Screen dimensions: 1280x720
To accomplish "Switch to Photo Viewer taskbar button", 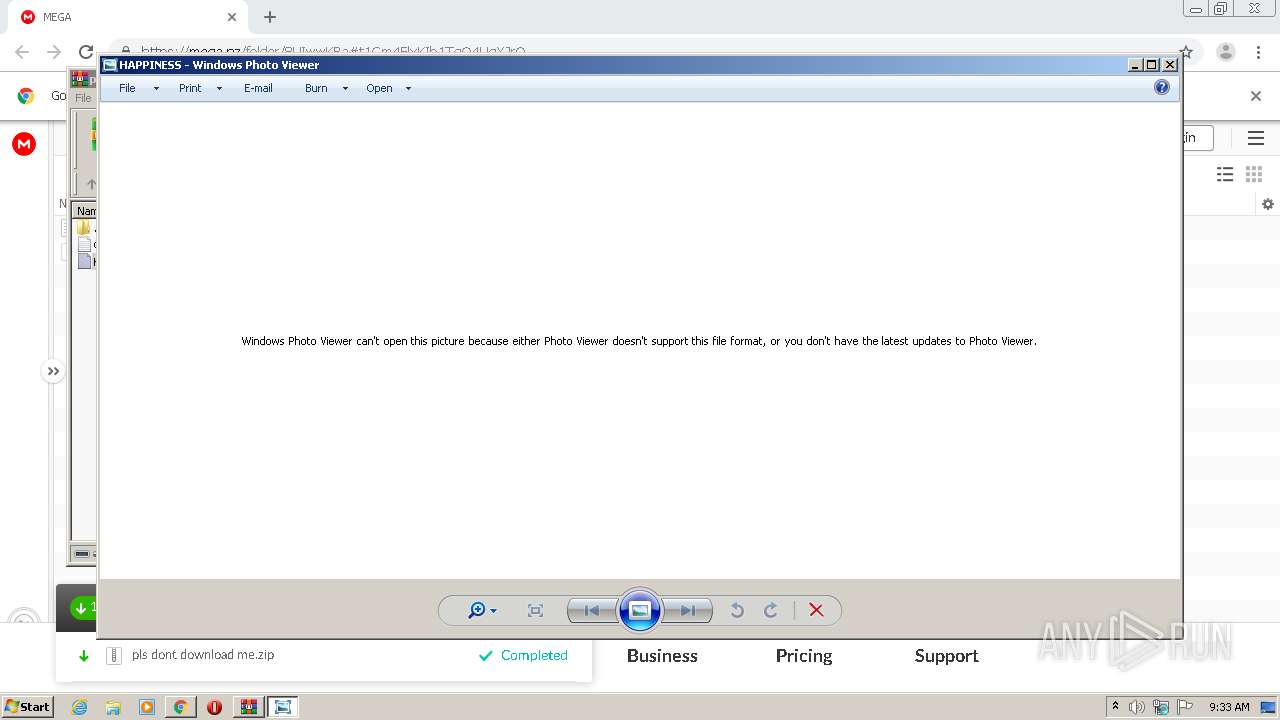I will tap(283, 707).
